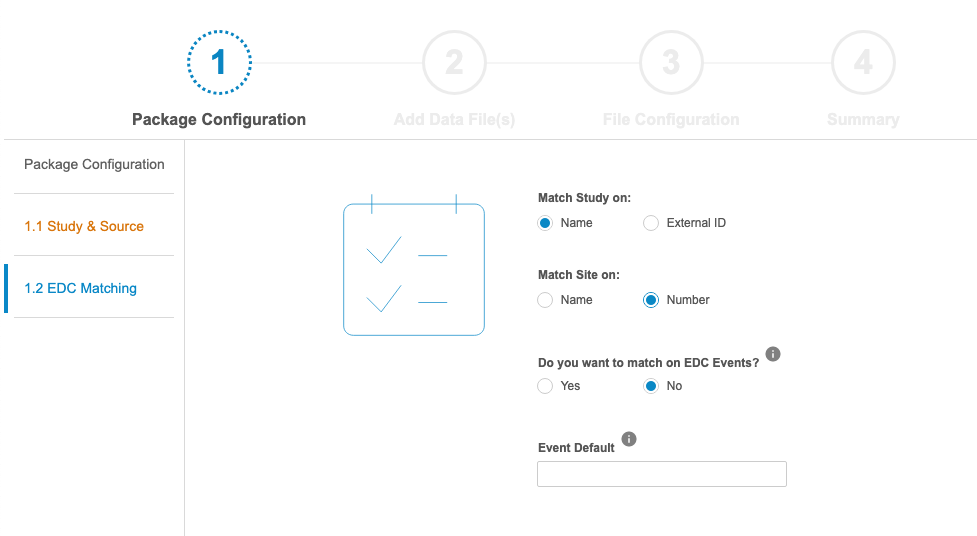Click info icon next to Event Default

pyautogui.click(x=629, y=439)
